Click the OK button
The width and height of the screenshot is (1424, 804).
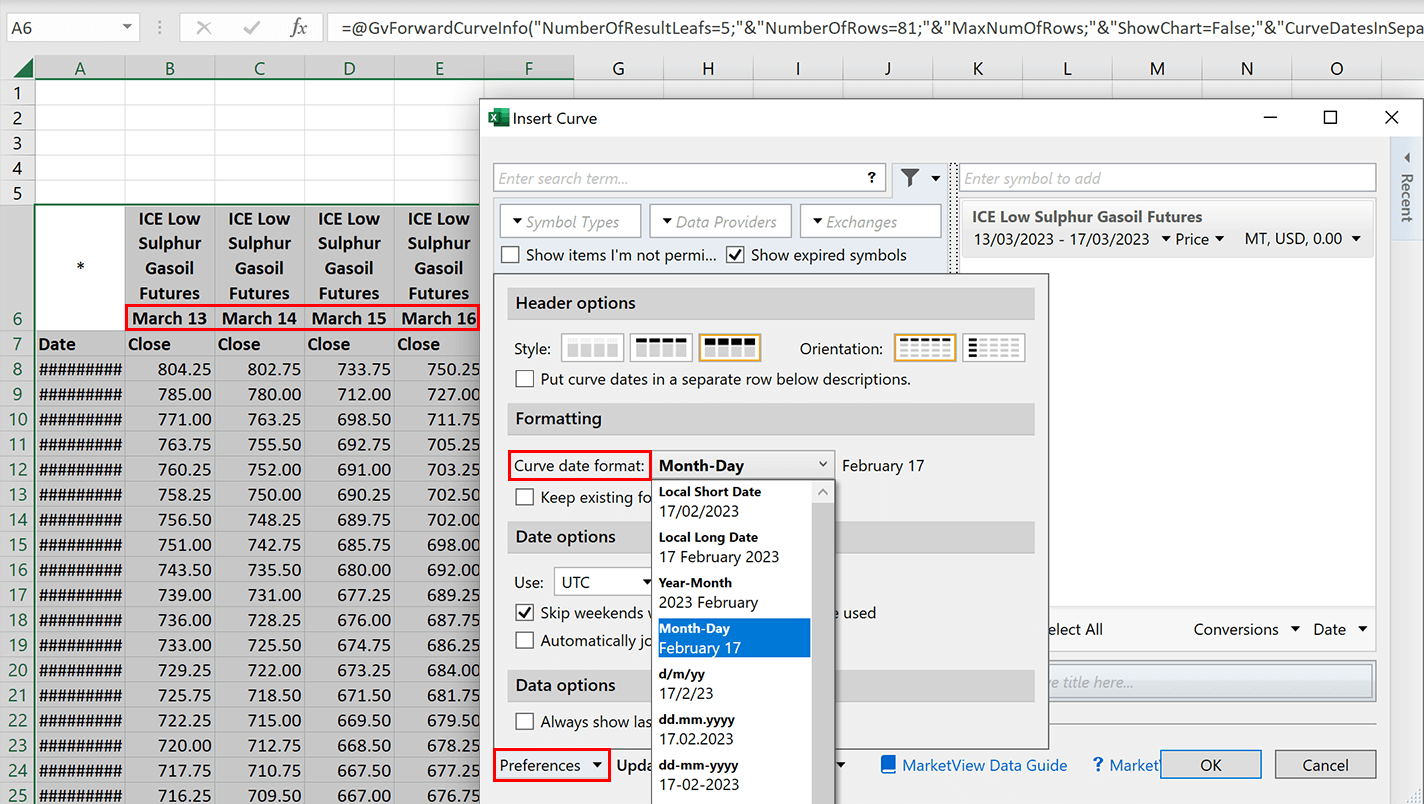[x=1210, y=765]
